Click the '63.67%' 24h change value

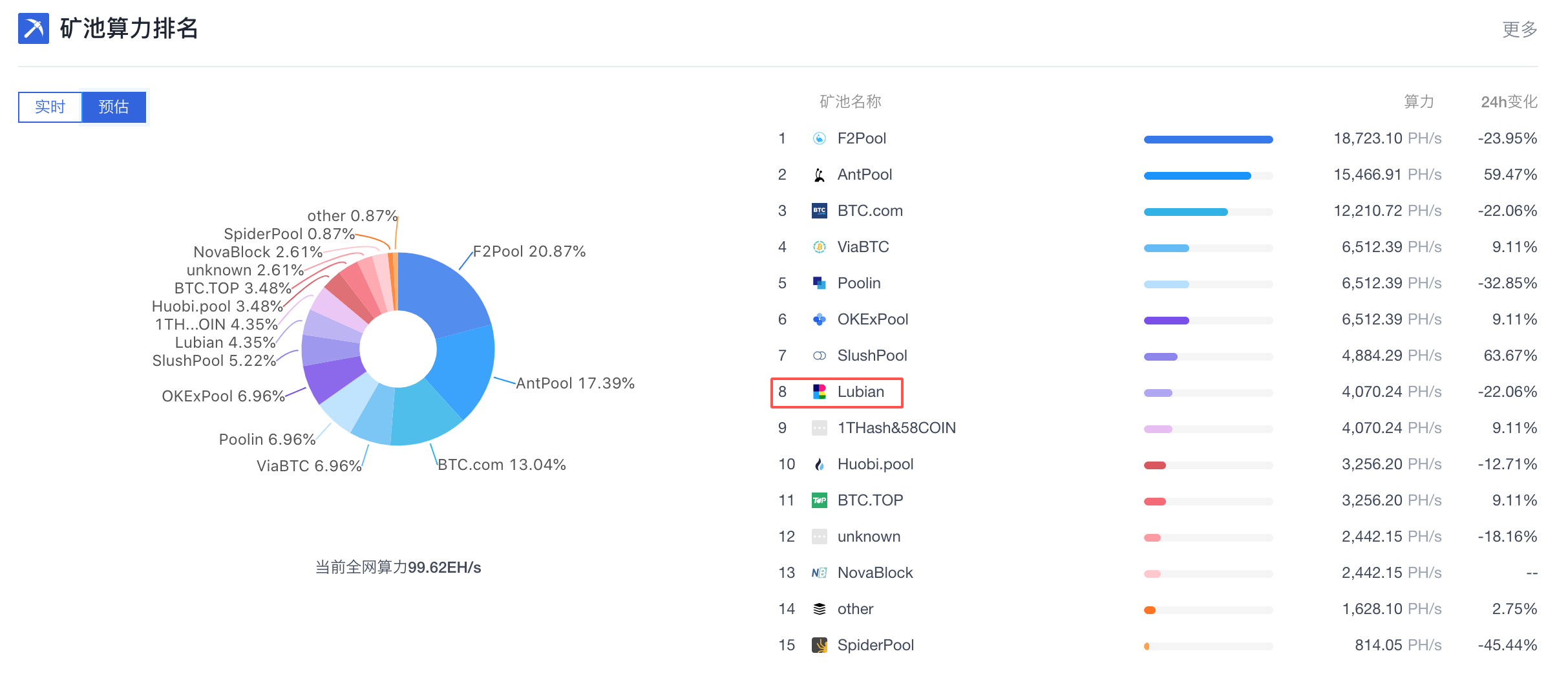click(1510, 356)
